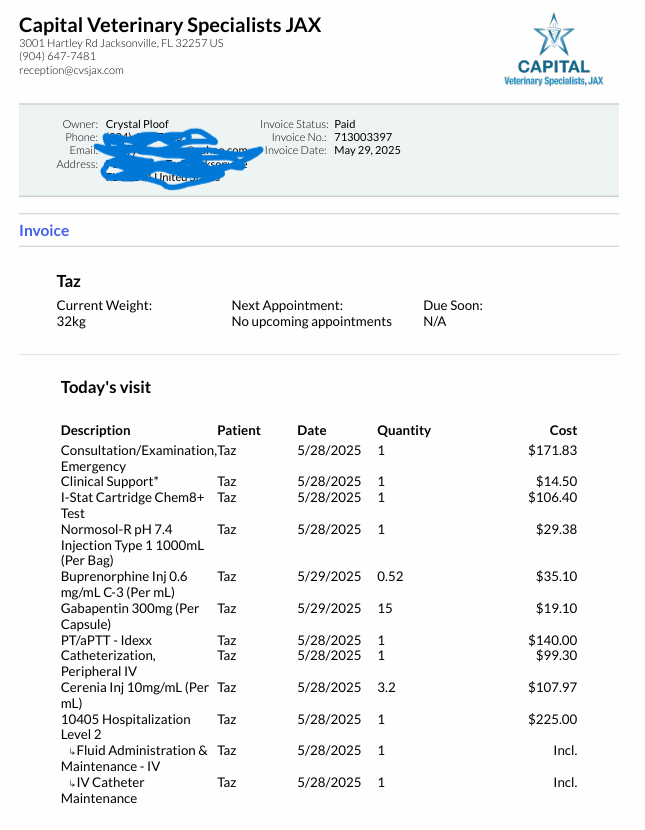Image resolution: width=645 pixels, height=830 pixels.
Task: Click the $225.00 hospitalization cost
Action: point(552,719)
